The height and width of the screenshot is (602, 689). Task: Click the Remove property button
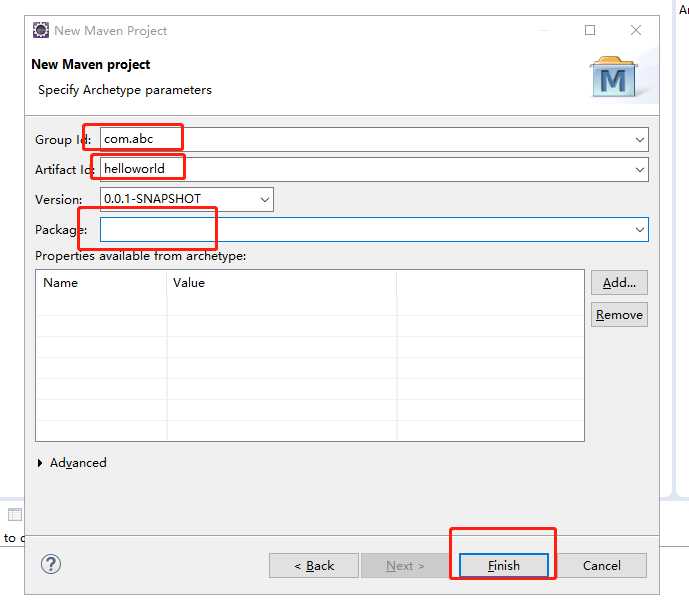pyautogui.click(x=619, y=315)
